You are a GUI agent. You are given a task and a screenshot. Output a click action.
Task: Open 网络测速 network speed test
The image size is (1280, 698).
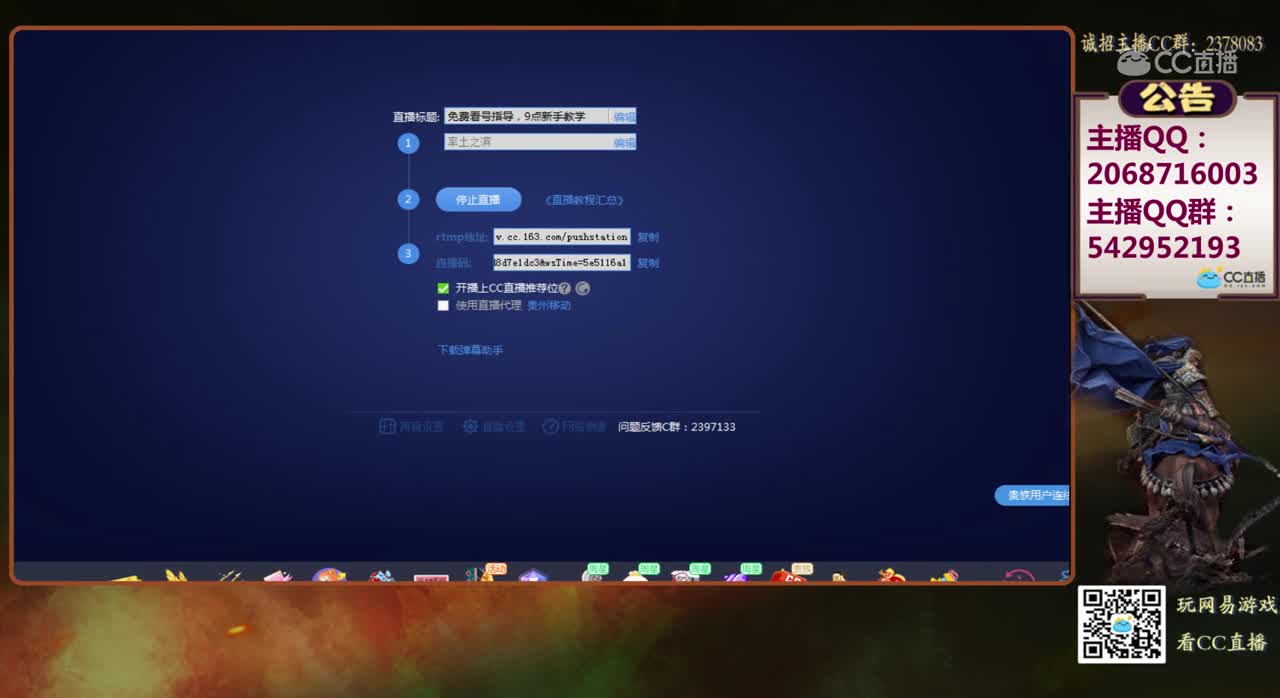(574, 427)
